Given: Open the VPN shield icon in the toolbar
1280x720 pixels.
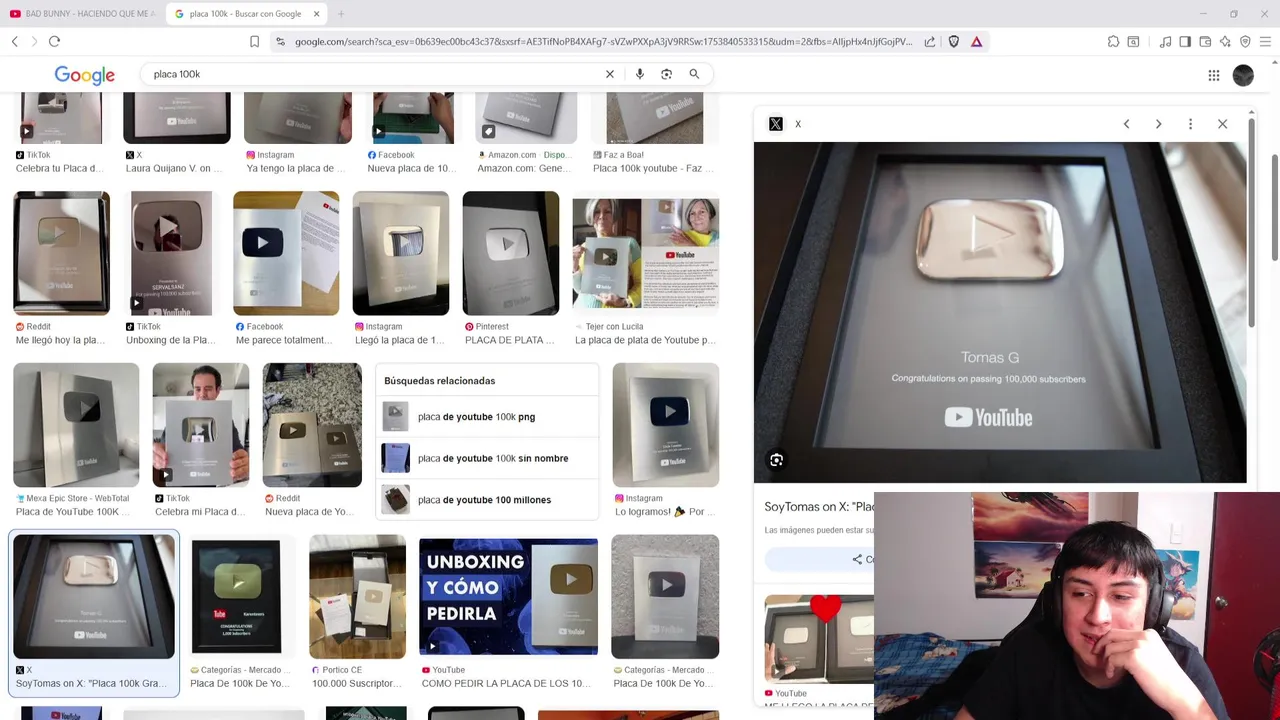Looking at the screenshot, I should pyautogui.click(x=1245, y=41).
